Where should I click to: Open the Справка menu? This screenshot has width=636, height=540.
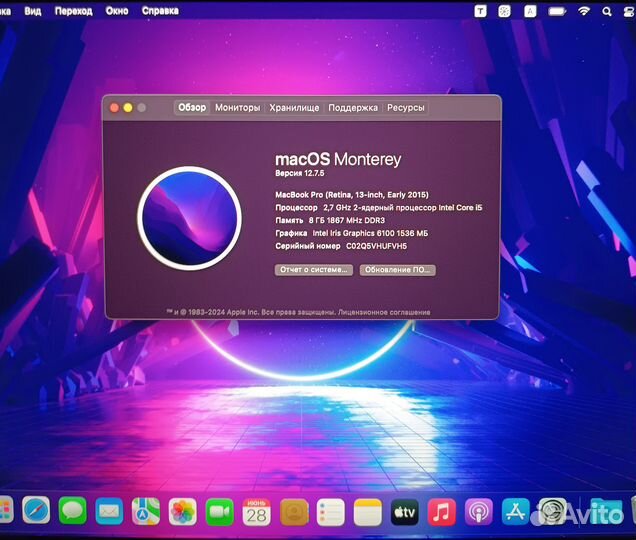pos(160,11)
